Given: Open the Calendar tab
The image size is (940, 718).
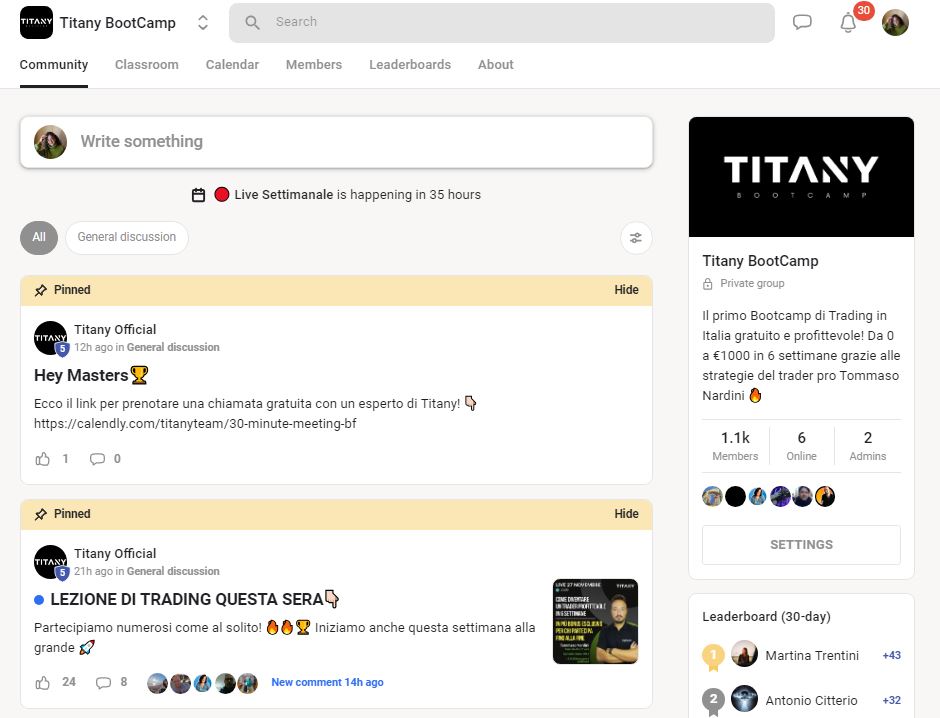Looking at the screenshot, I should [x=232, y=65].
